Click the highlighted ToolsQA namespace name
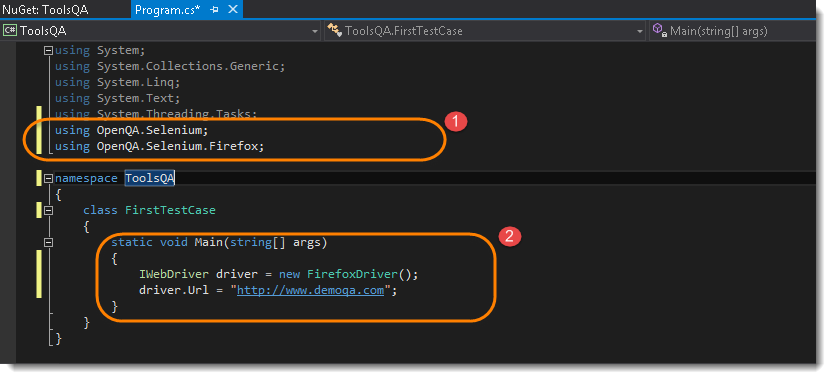The width and height of the screenshot is (831, 379). coord(149,179)
